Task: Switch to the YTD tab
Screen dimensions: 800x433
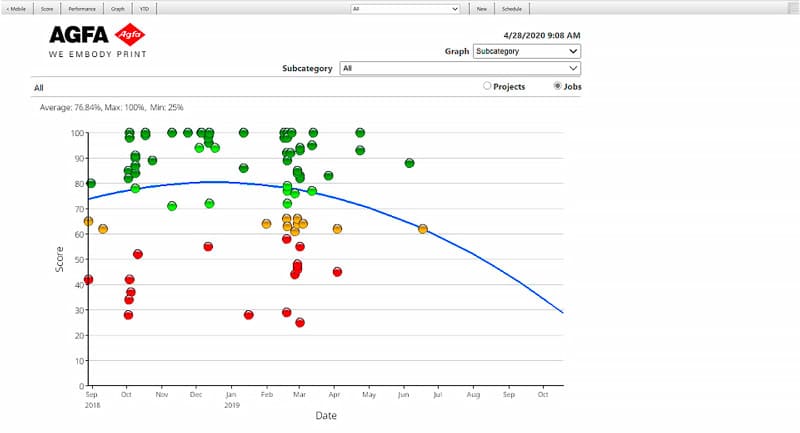Action: (144, 9)
